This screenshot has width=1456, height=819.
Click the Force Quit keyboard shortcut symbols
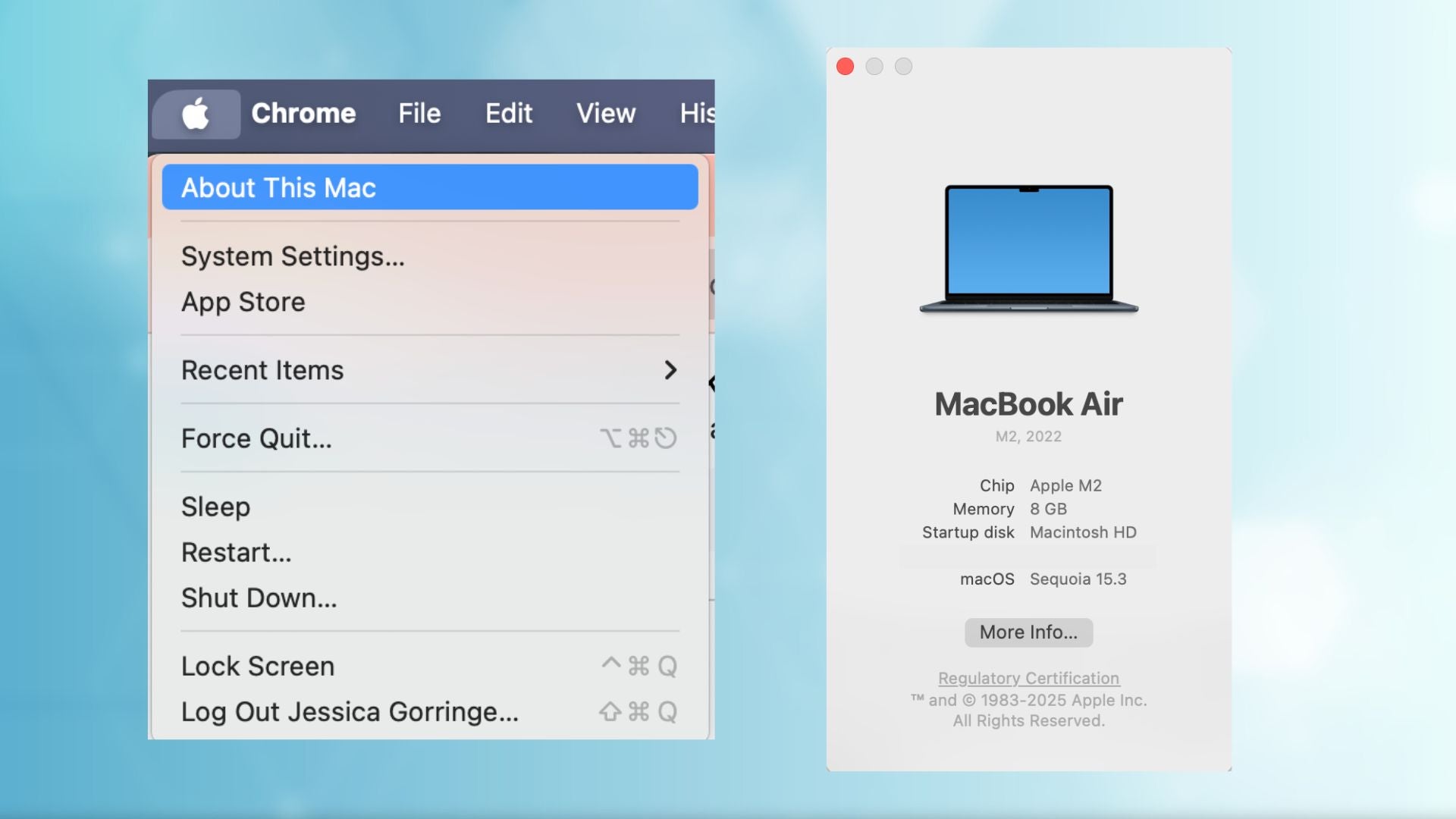(x=638, y=438)
